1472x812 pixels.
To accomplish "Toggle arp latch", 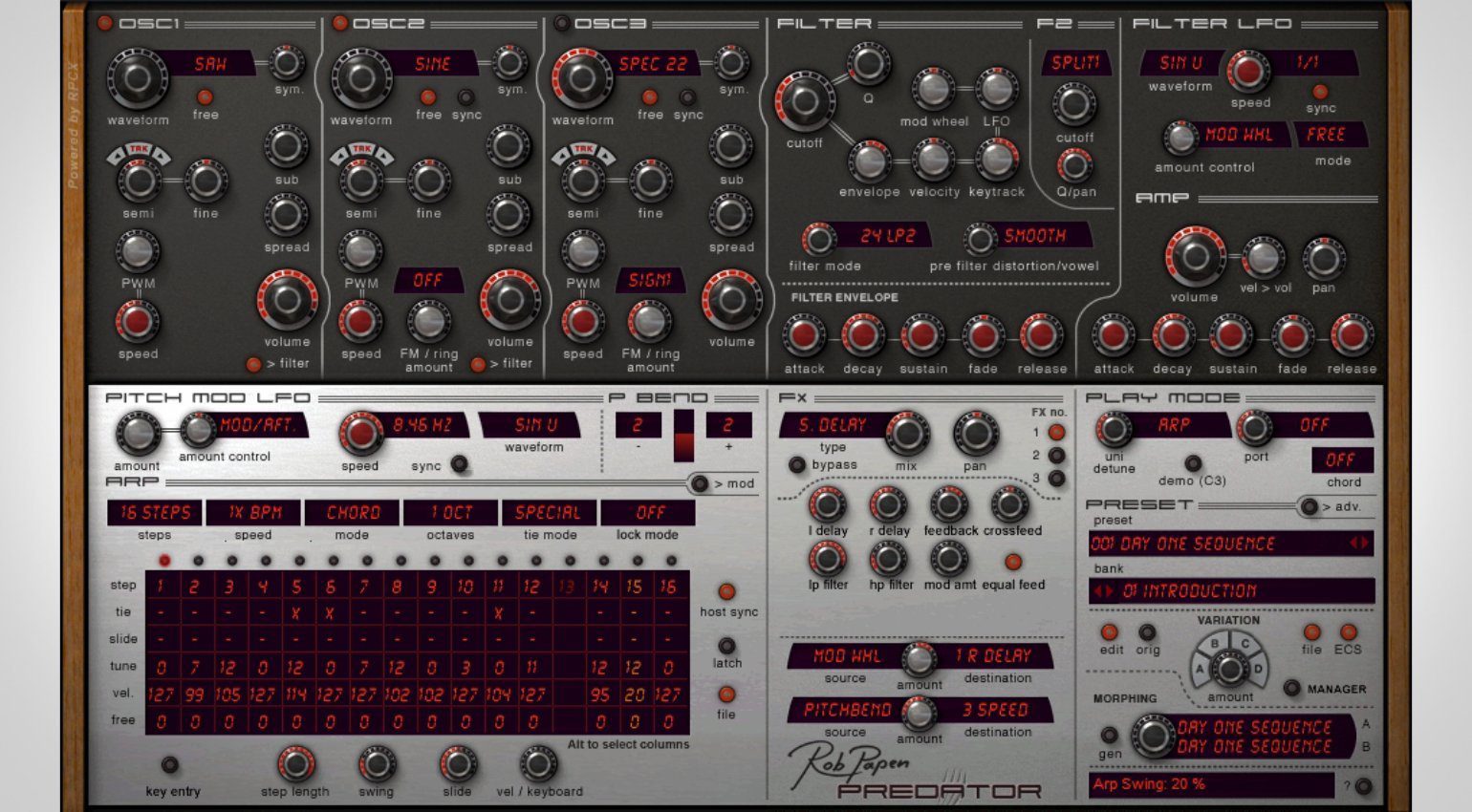I will click(726, 646).
